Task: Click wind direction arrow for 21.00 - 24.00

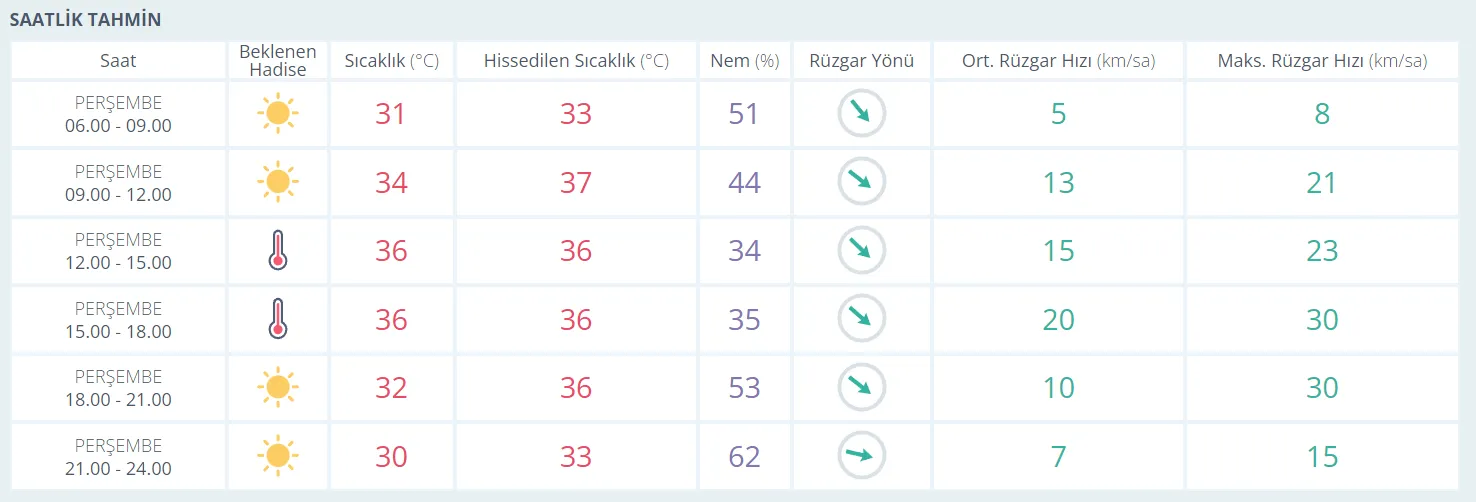Action: coord(861,456)
